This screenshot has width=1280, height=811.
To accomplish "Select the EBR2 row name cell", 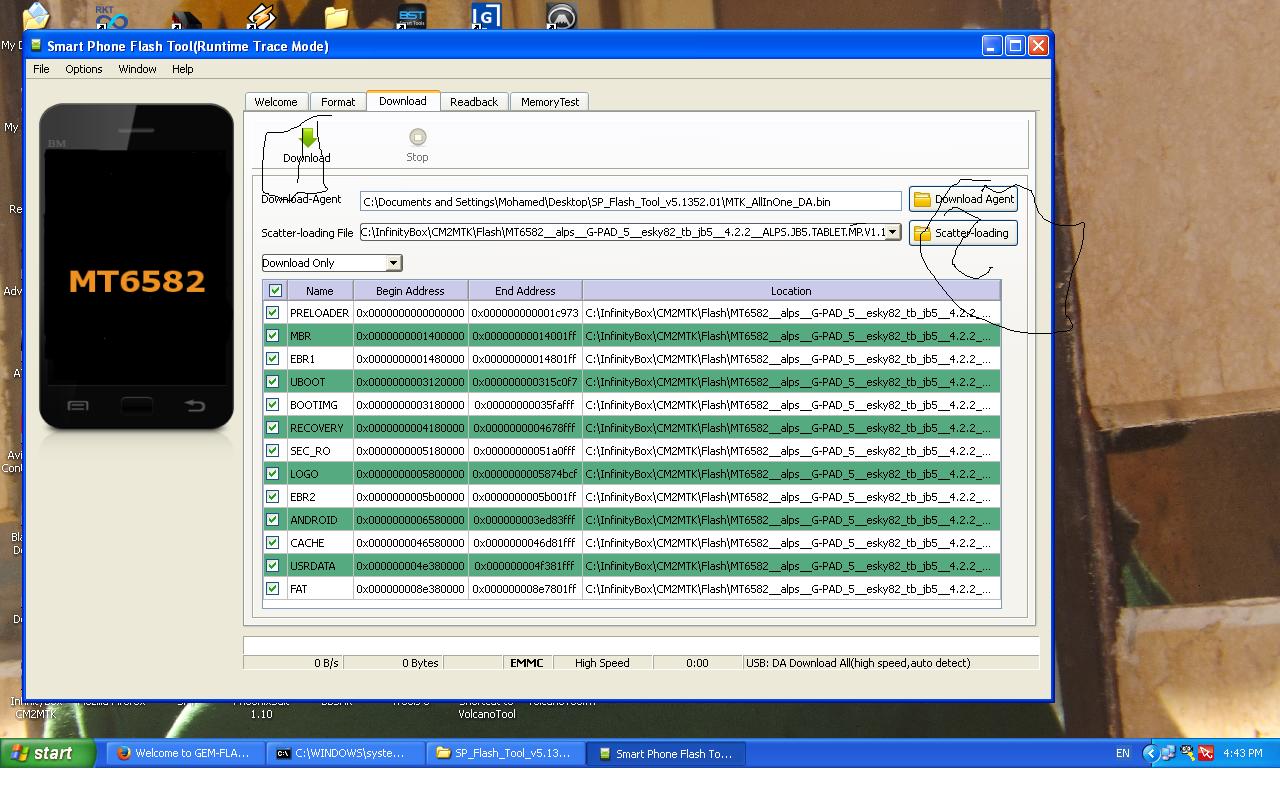I will tap(320, 497).
